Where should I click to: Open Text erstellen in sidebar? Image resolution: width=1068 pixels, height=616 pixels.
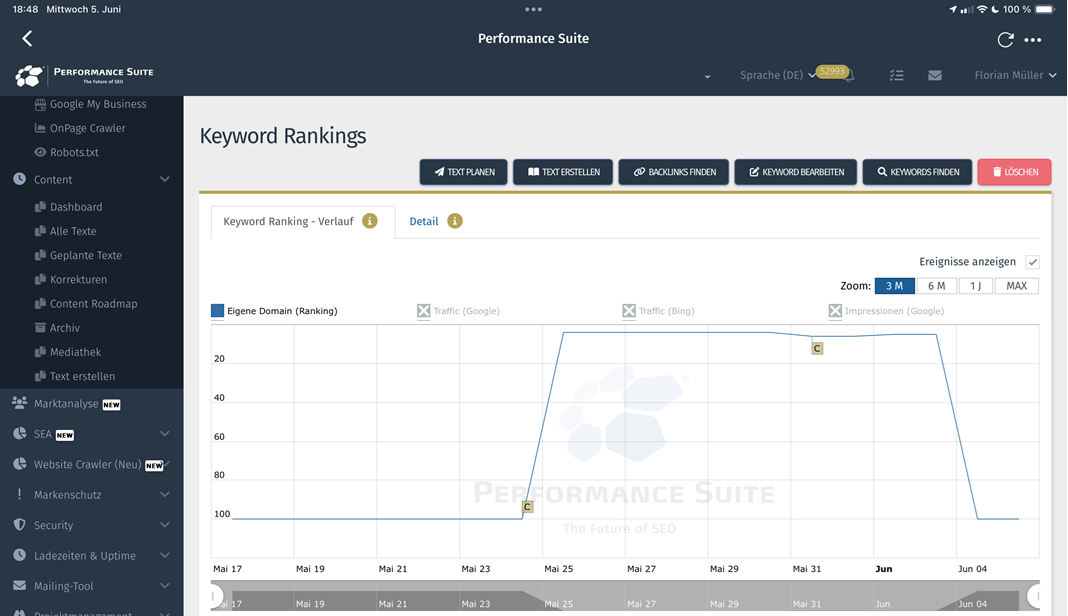point(82,376)
